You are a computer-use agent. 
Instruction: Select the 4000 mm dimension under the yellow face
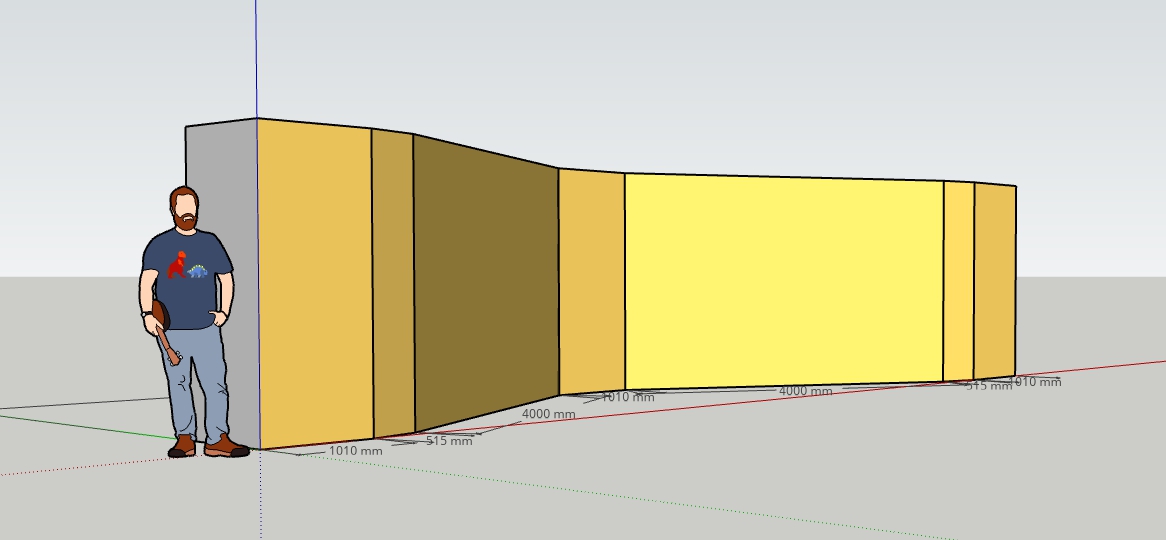(805, 391)
